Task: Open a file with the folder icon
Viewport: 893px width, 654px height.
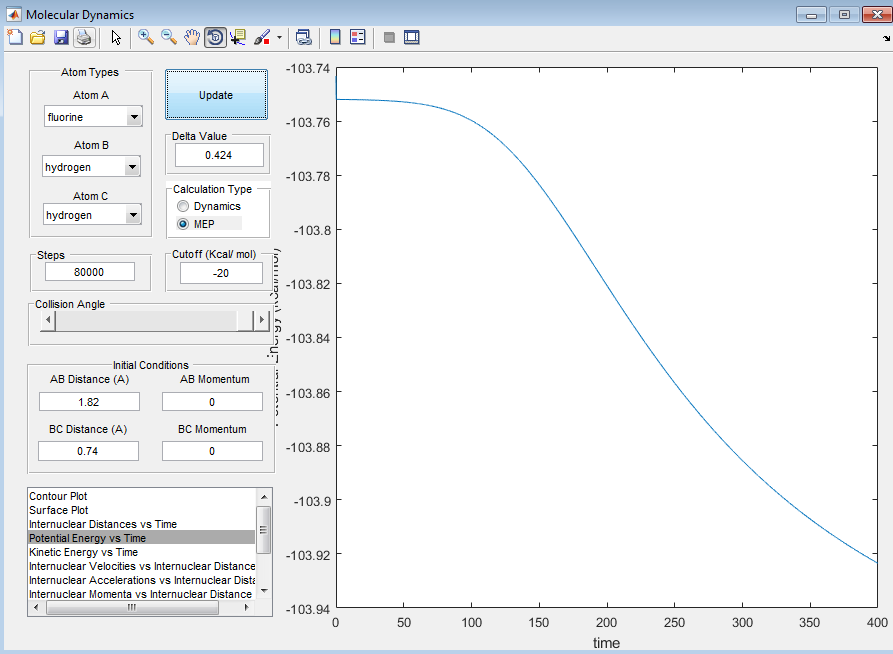Action: click(x=38, y=37)
